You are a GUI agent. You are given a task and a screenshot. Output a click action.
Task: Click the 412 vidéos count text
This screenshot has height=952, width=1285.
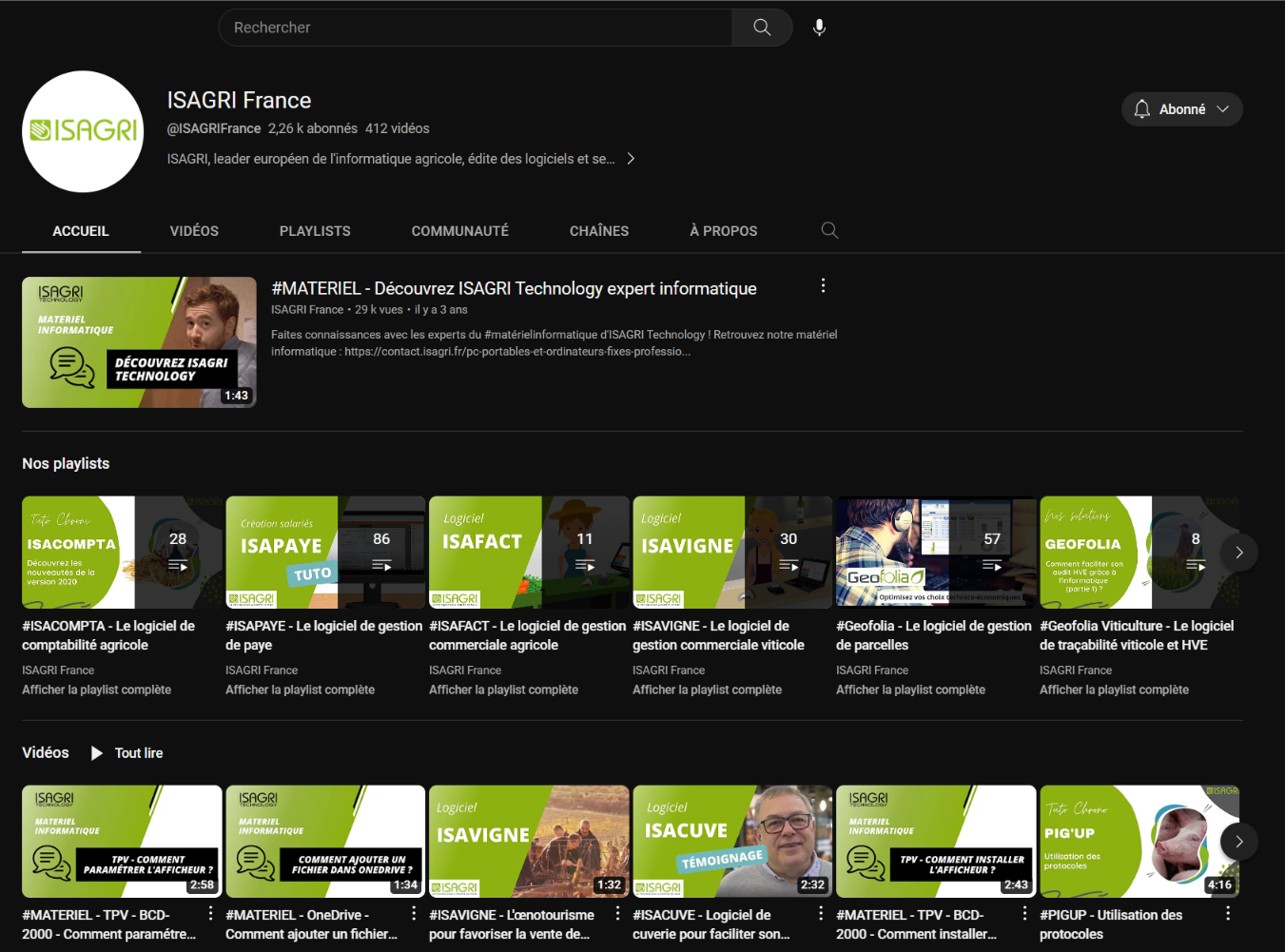(x=398, y=128)
